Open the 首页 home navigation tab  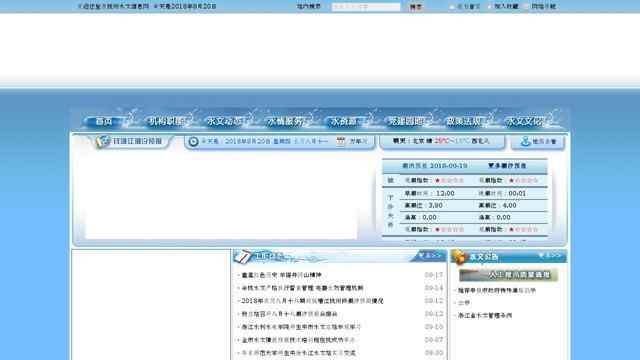(104, 121)
